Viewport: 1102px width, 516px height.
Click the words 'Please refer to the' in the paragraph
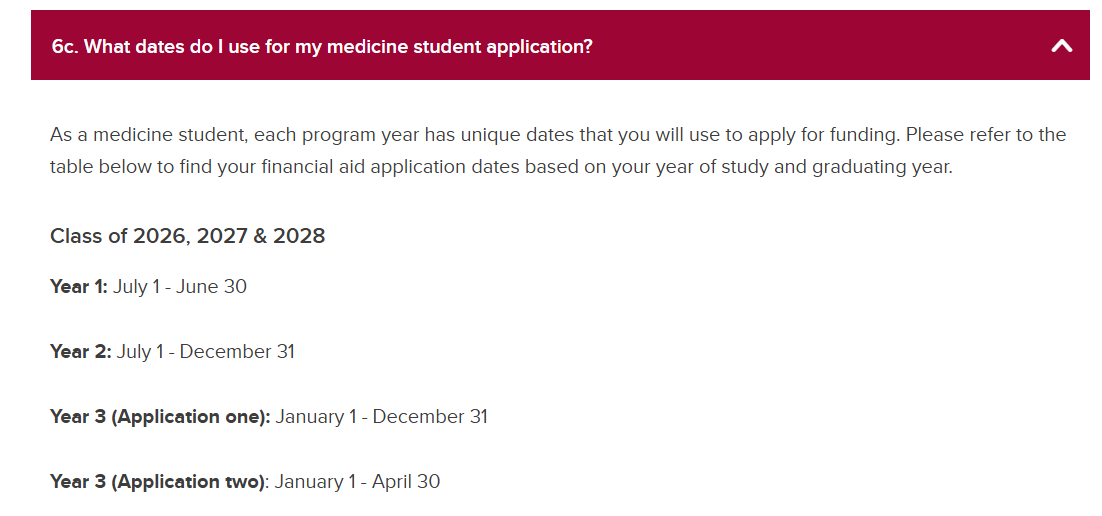pos(986,135)
